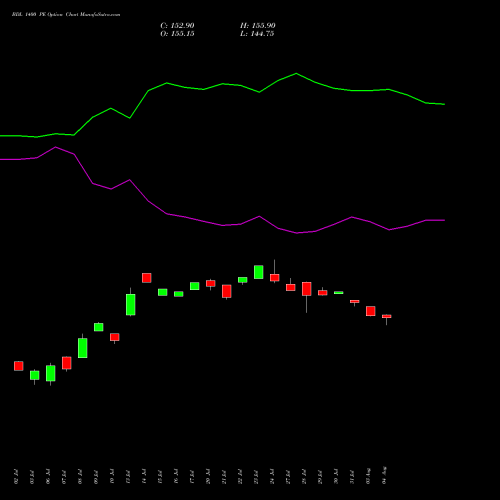The image size is (500, 500).
Task: Click the close price value C: 152.90
Action: (x=177, y=26)
